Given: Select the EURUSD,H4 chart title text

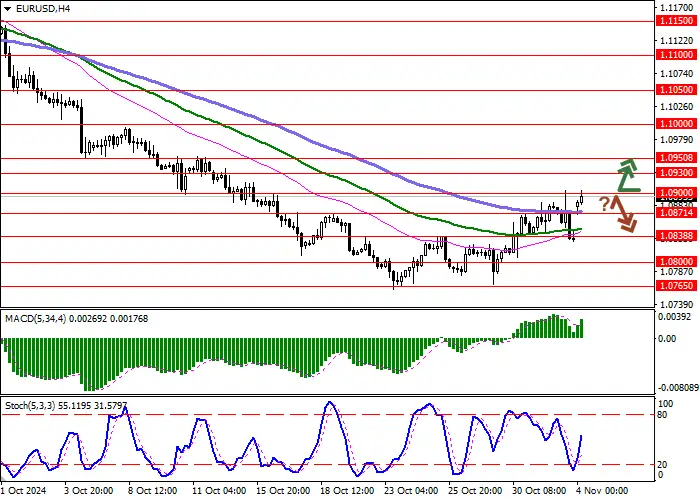Looking at the screenshot, I should tap(43, 8).
